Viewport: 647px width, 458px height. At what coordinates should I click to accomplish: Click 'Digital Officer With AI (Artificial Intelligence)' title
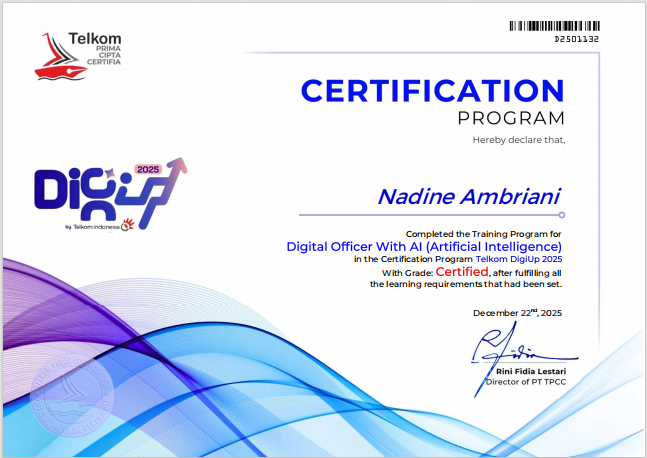point(424,247)
